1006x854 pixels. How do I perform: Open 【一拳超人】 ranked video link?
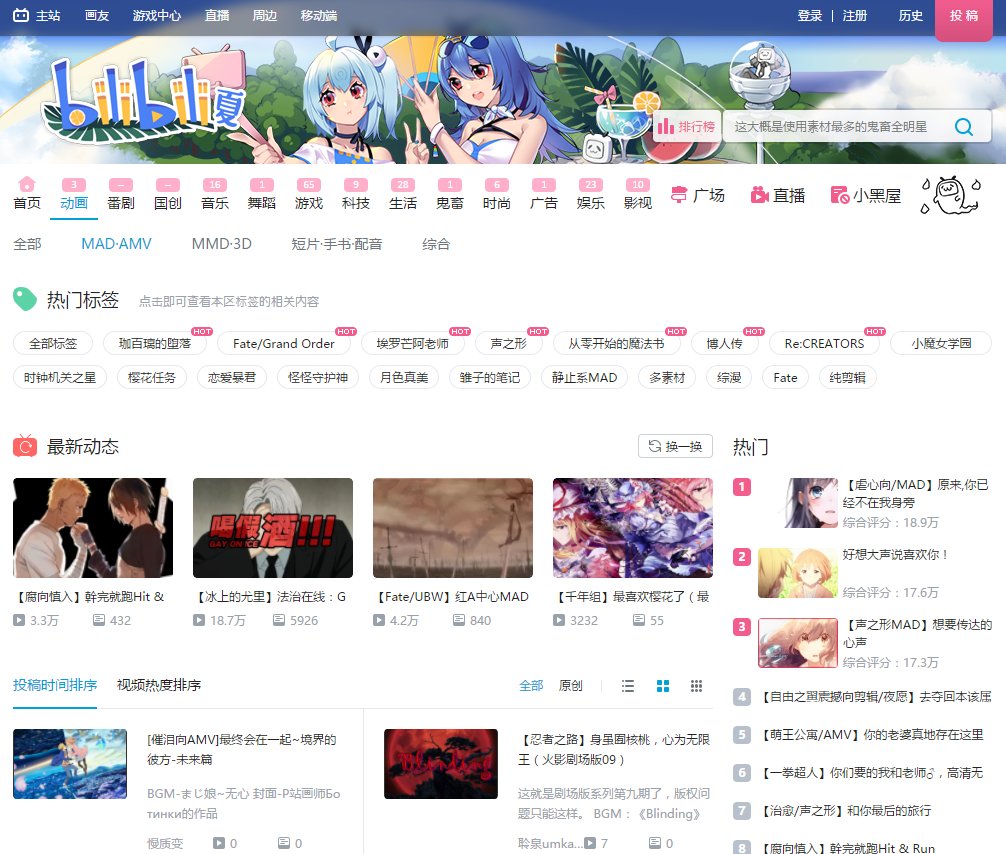click(871, 773)
